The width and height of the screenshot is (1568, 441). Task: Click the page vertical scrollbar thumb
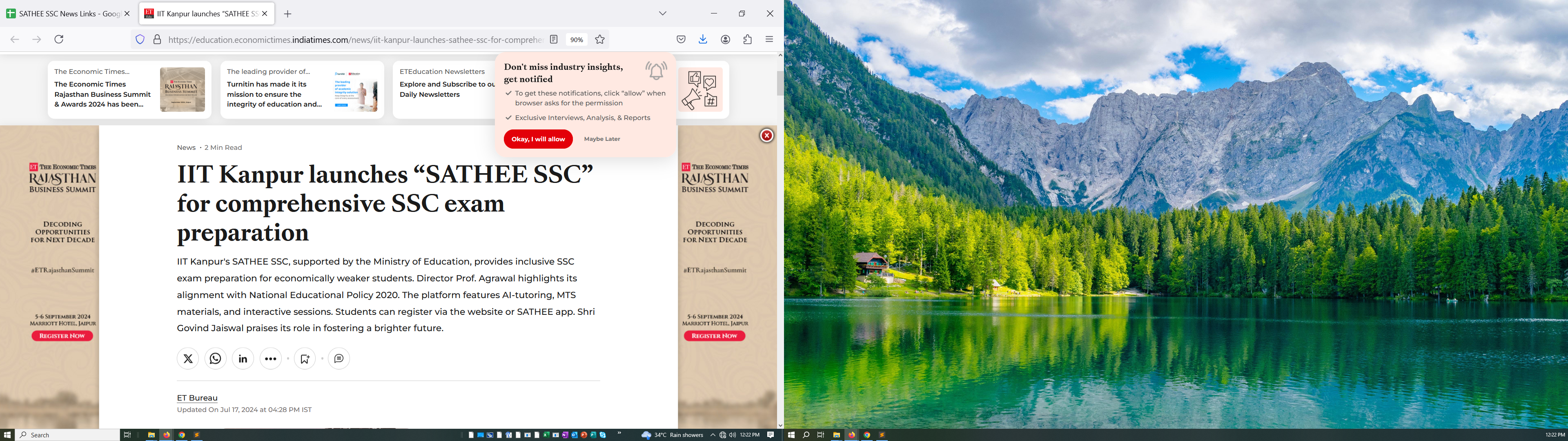tap(780, 83)
